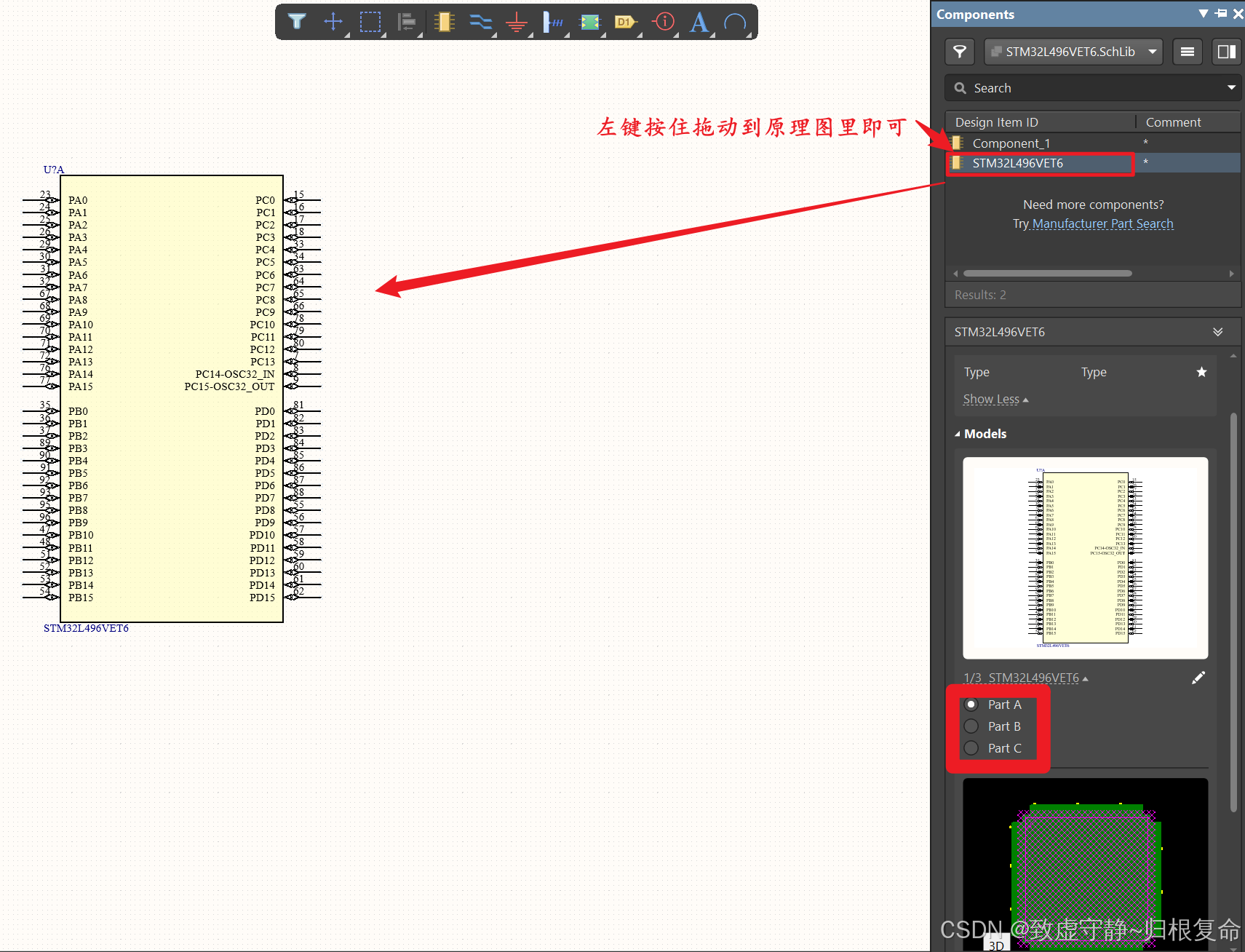Click the schematic symbol preview thumbnail
The image size is (1245, 952).
click(x=1086, y=558)
